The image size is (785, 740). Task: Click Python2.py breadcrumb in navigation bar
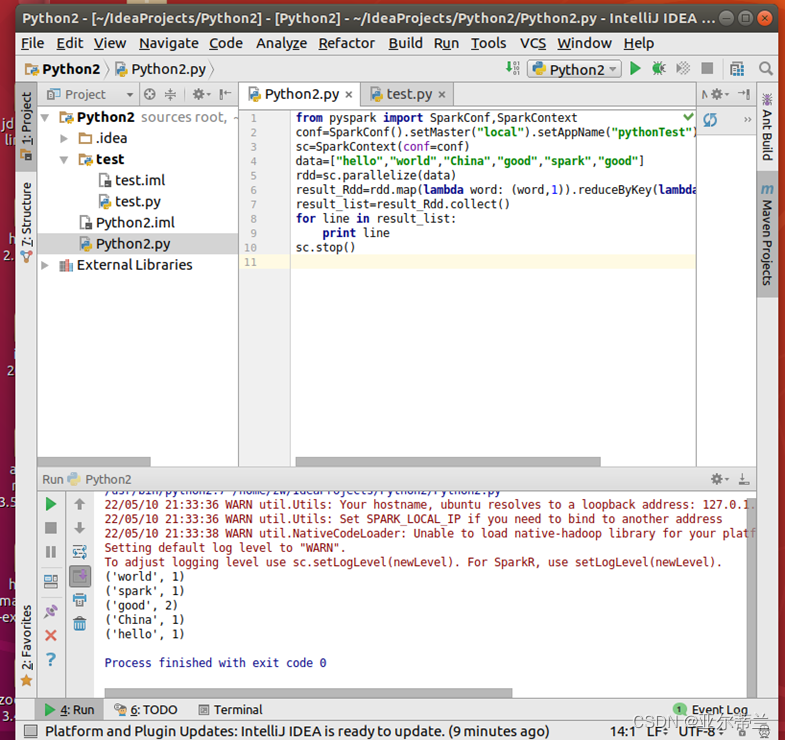click(x=161, y=69)
